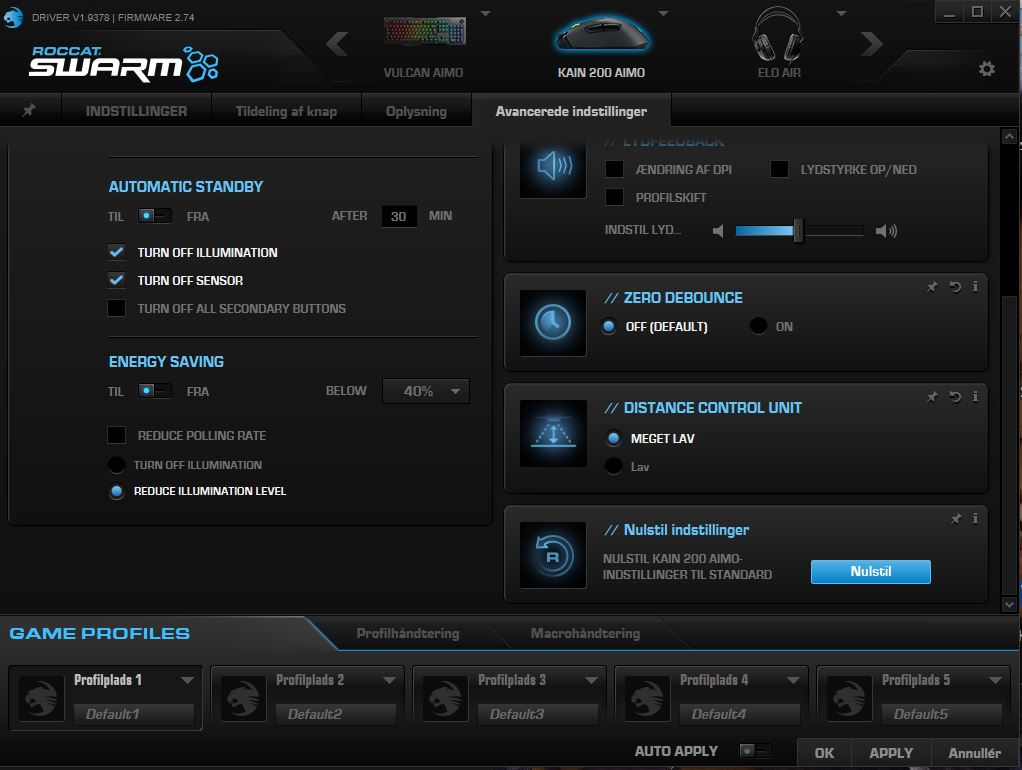Click the ROCCAT Swarm logo

point(124,64)
